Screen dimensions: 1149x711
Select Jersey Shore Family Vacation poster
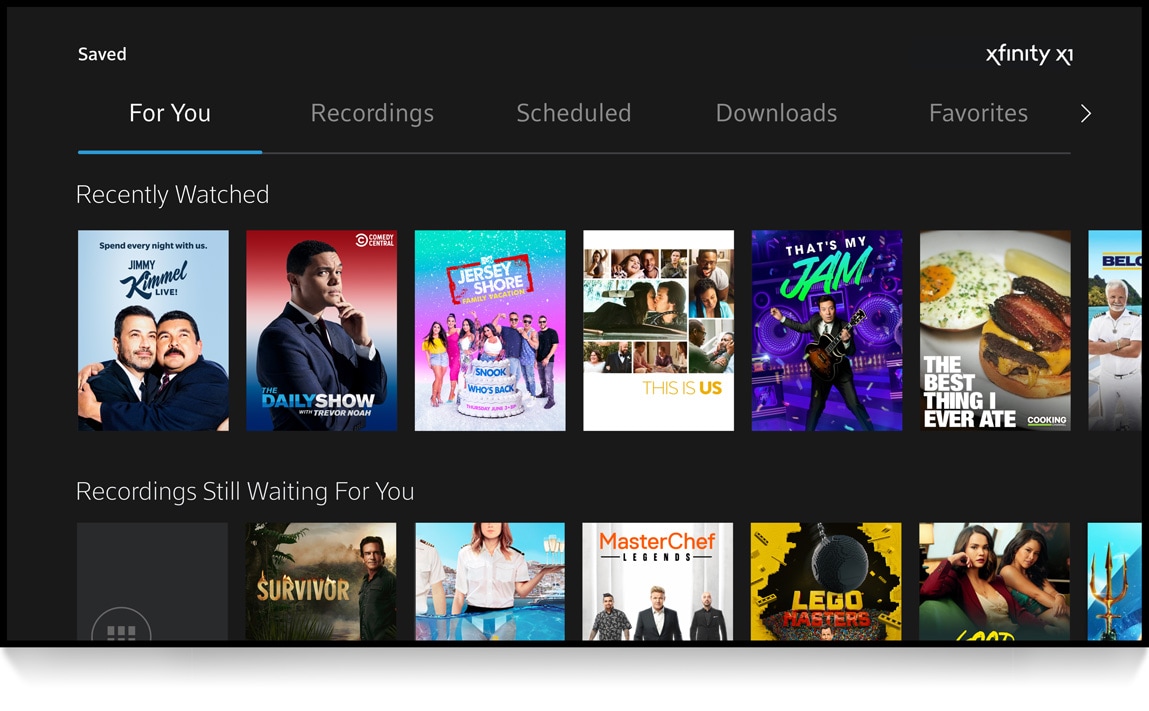pyautogui.click(x=490, y=331)
